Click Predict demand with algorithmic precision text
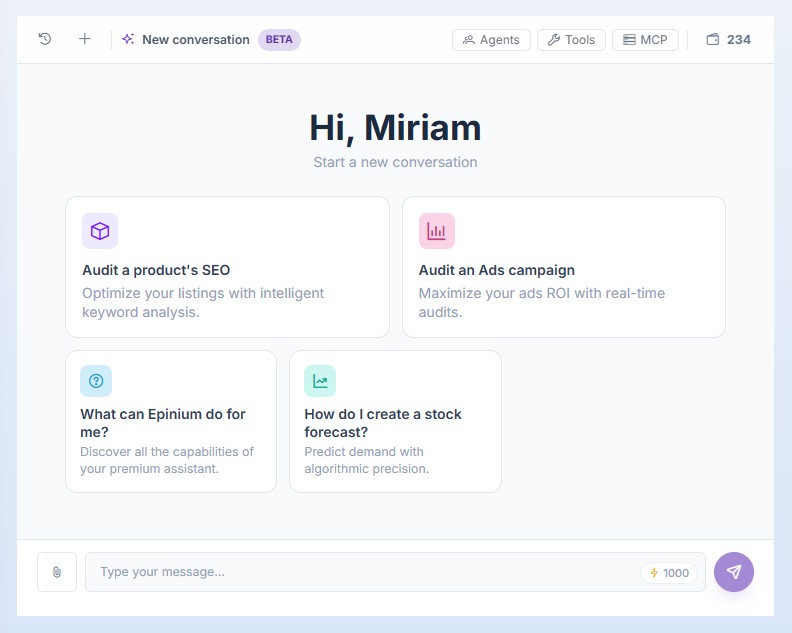The image size is (792, 633). pyautogui.click(x=367, y=460)
